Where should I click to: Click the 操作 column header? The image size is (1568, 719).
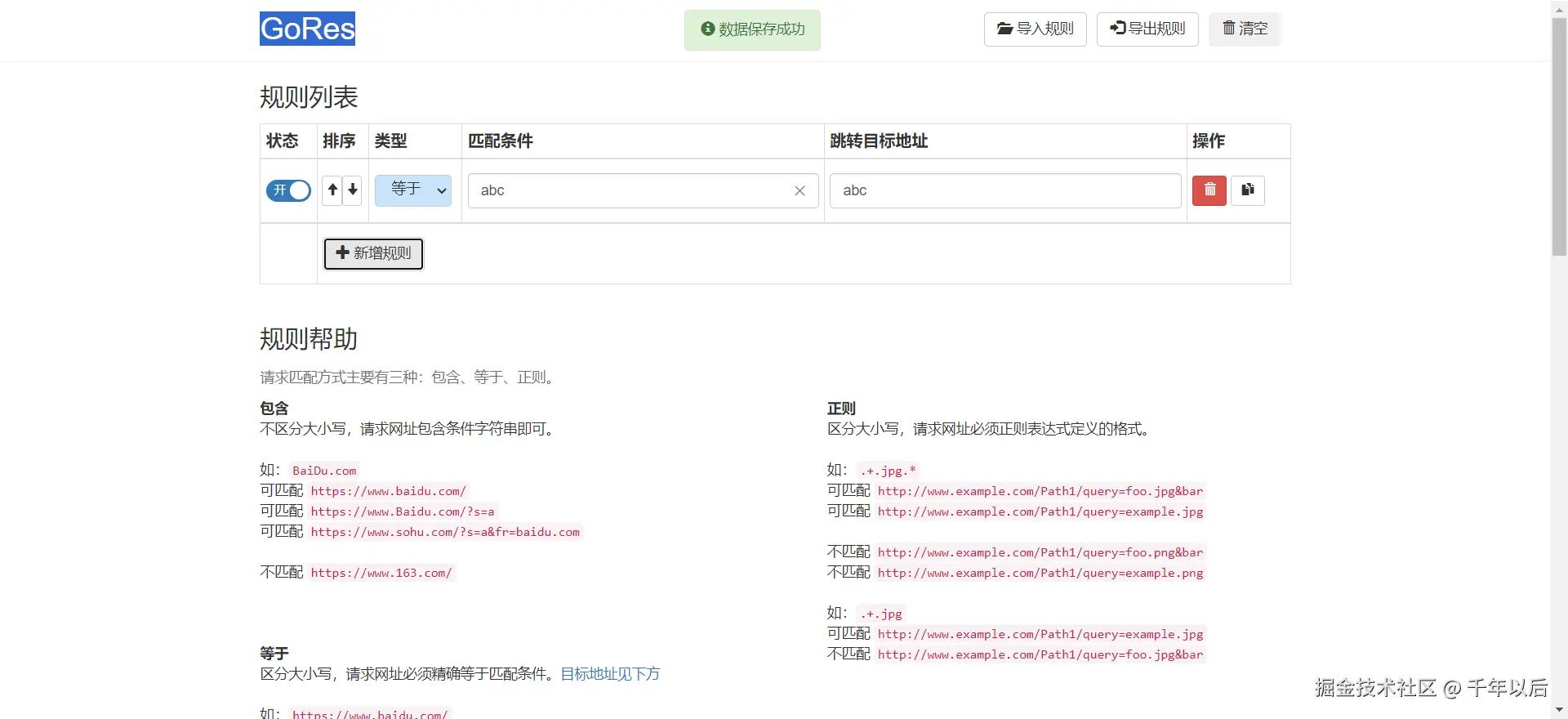click(x=1209, y=141)
